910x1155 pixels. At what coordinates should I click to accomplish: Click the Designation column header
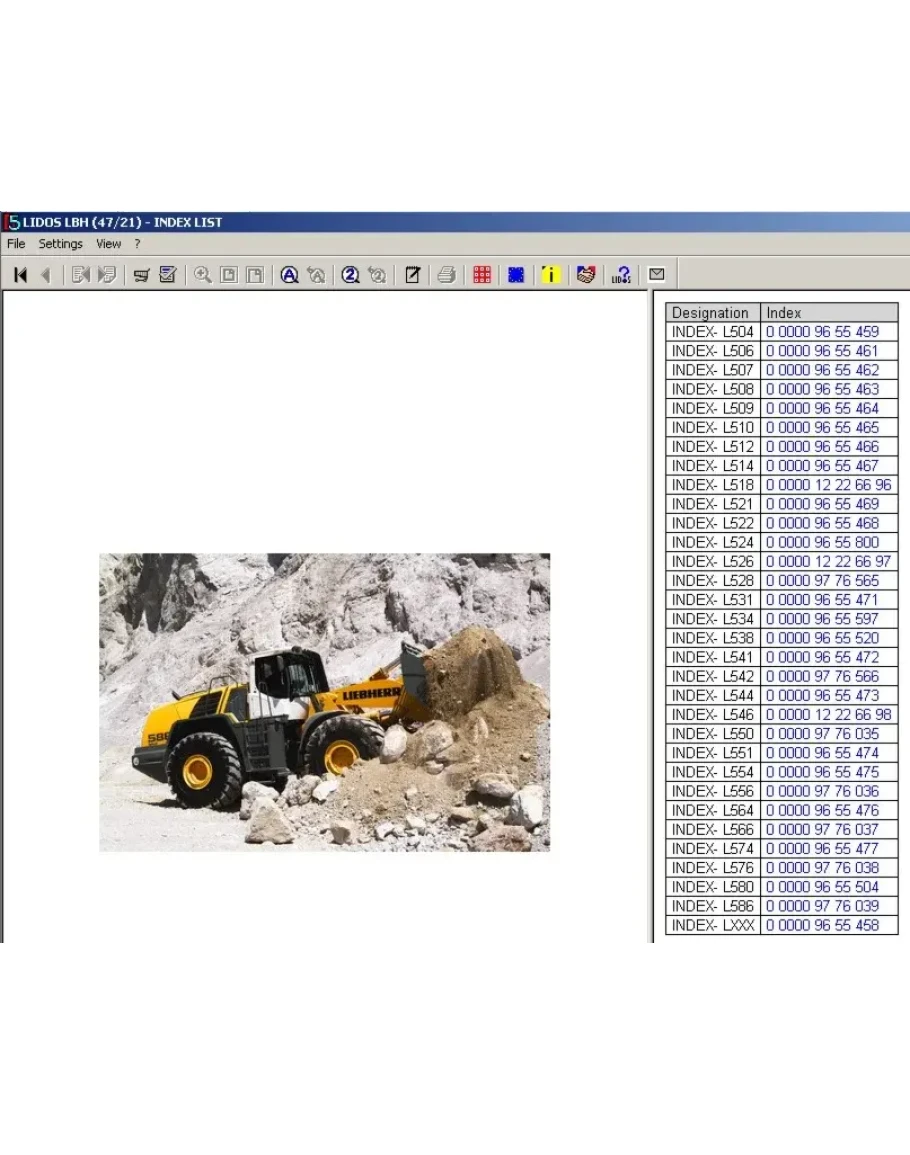tap(711, 313)
